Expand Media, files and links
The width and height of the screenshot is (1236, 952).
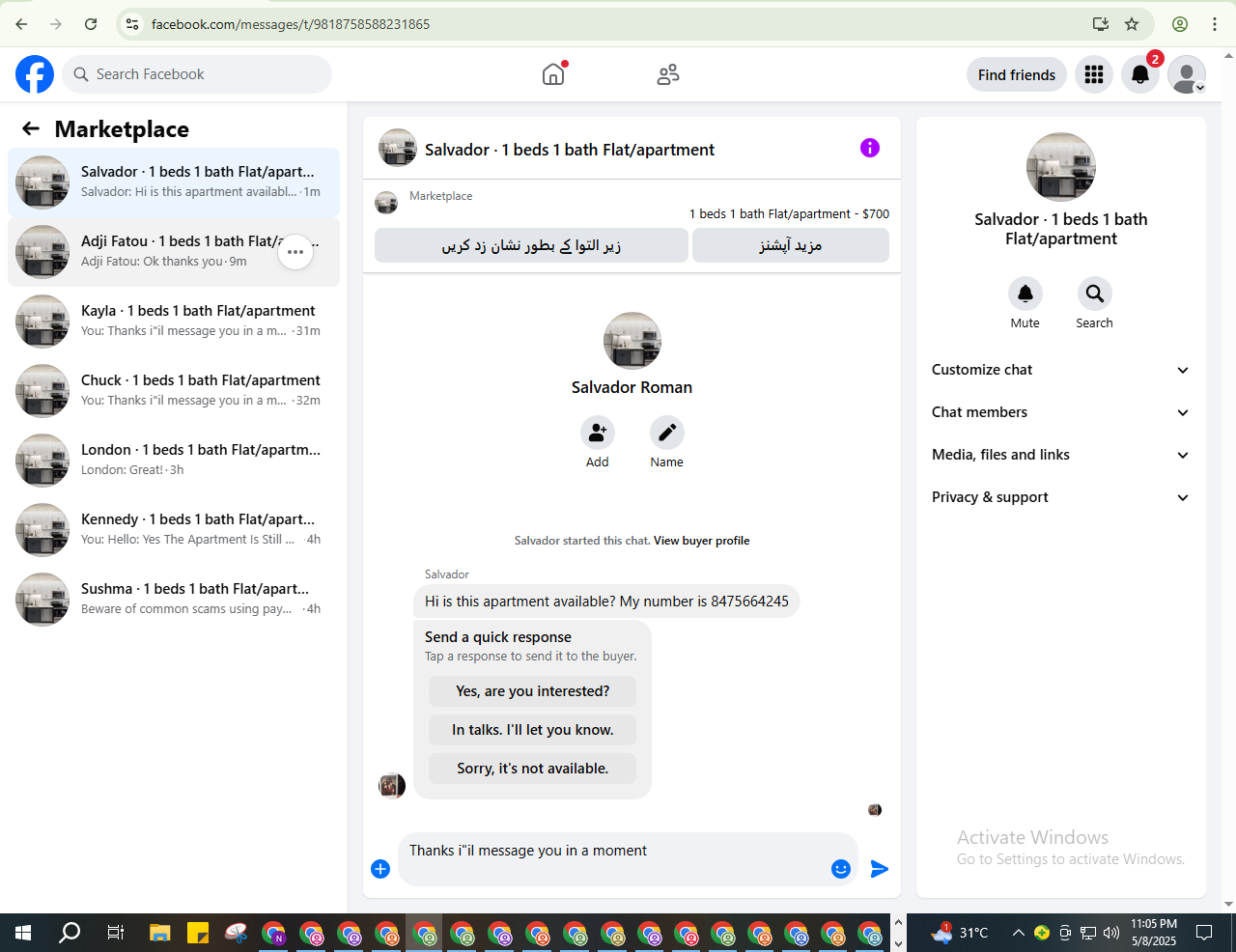click(x=1061, y=455)
